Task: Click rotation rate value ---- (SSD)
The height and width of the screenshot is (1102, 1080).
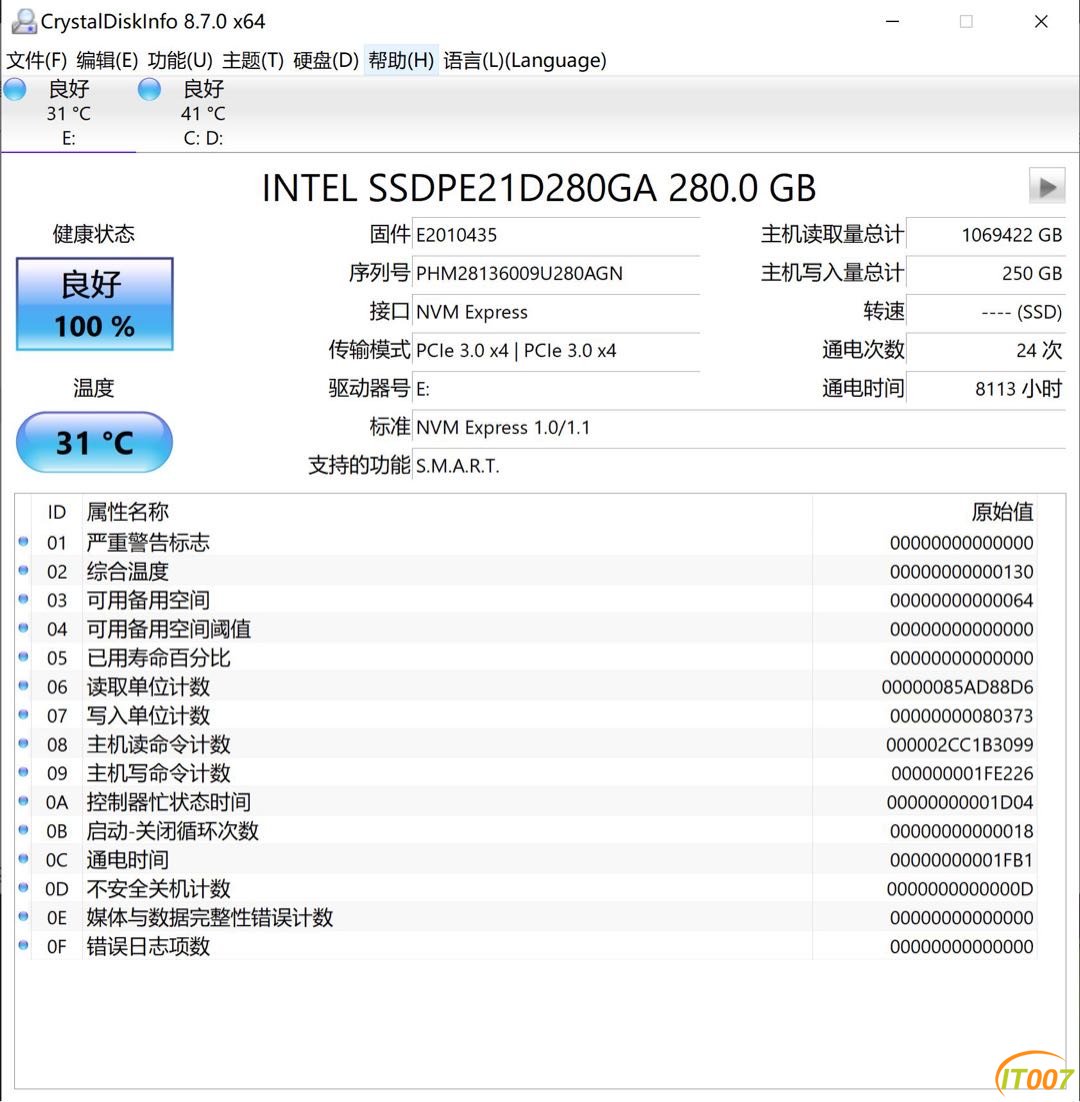Action: [987, 312]
